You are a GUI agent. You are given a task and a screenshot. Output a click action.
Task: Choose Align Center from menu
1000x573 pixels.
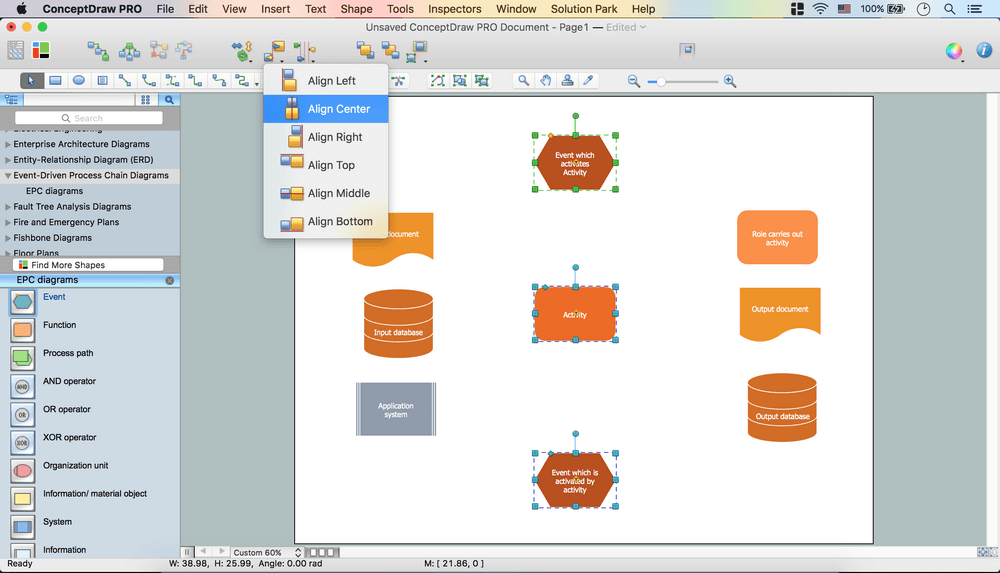(338, 109)
